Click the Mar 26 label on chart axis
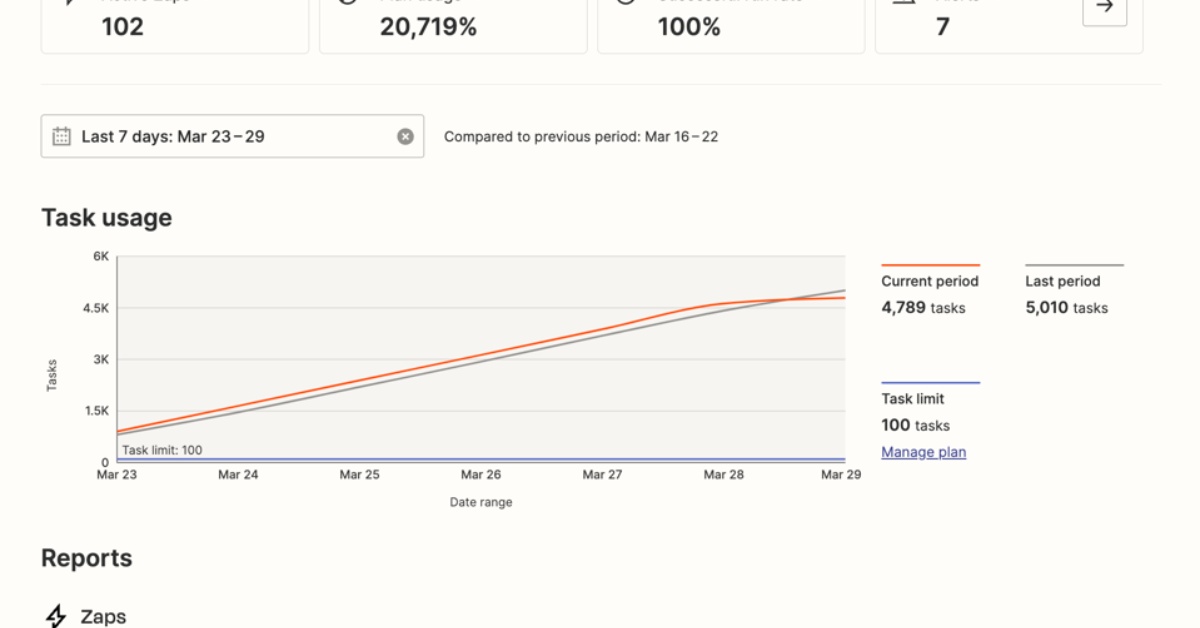This screenshot has width=1200, height=628. [481, 475]
